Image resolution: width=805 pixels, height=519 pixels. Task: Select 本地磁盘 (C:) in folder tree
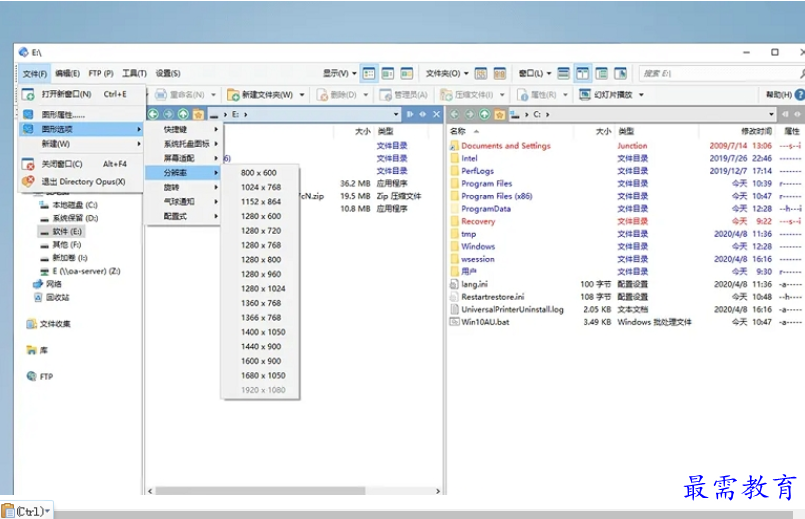pos(74,205)
